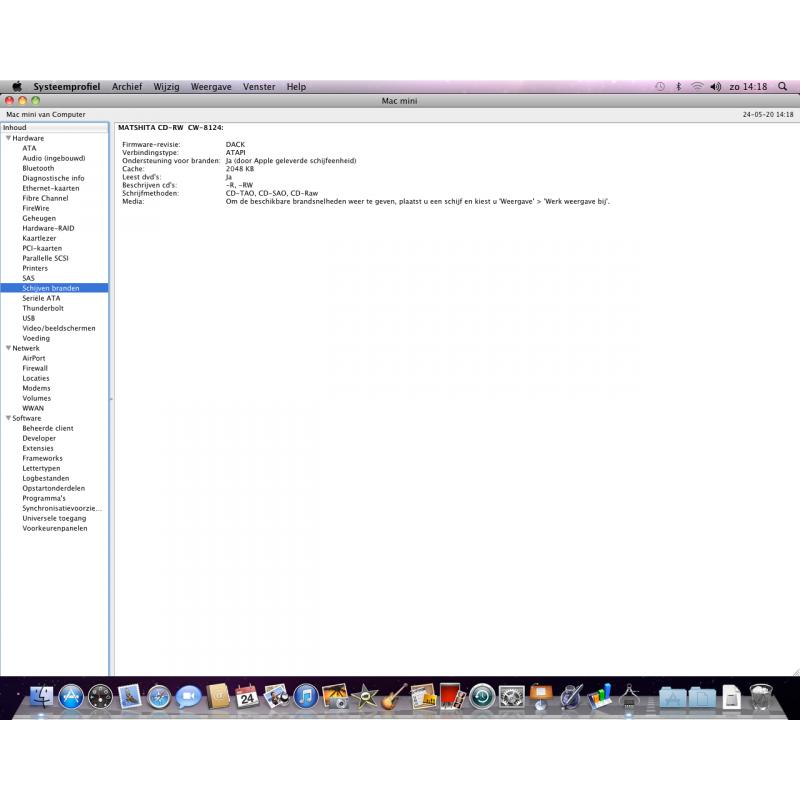Collapse the Software section triangle
The width and height of the screenshot is (800, 800).
point(8,417)
